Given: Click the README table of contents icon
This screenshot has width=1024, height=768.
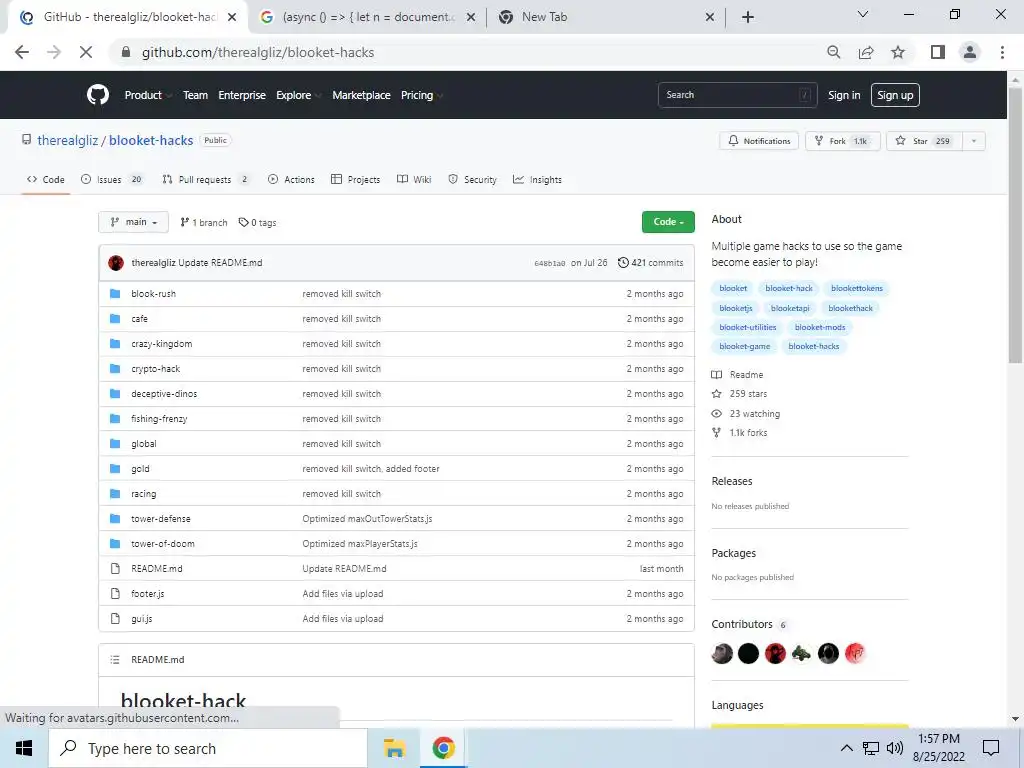Looking at the screenshot, I should click(x=115, y=660).
